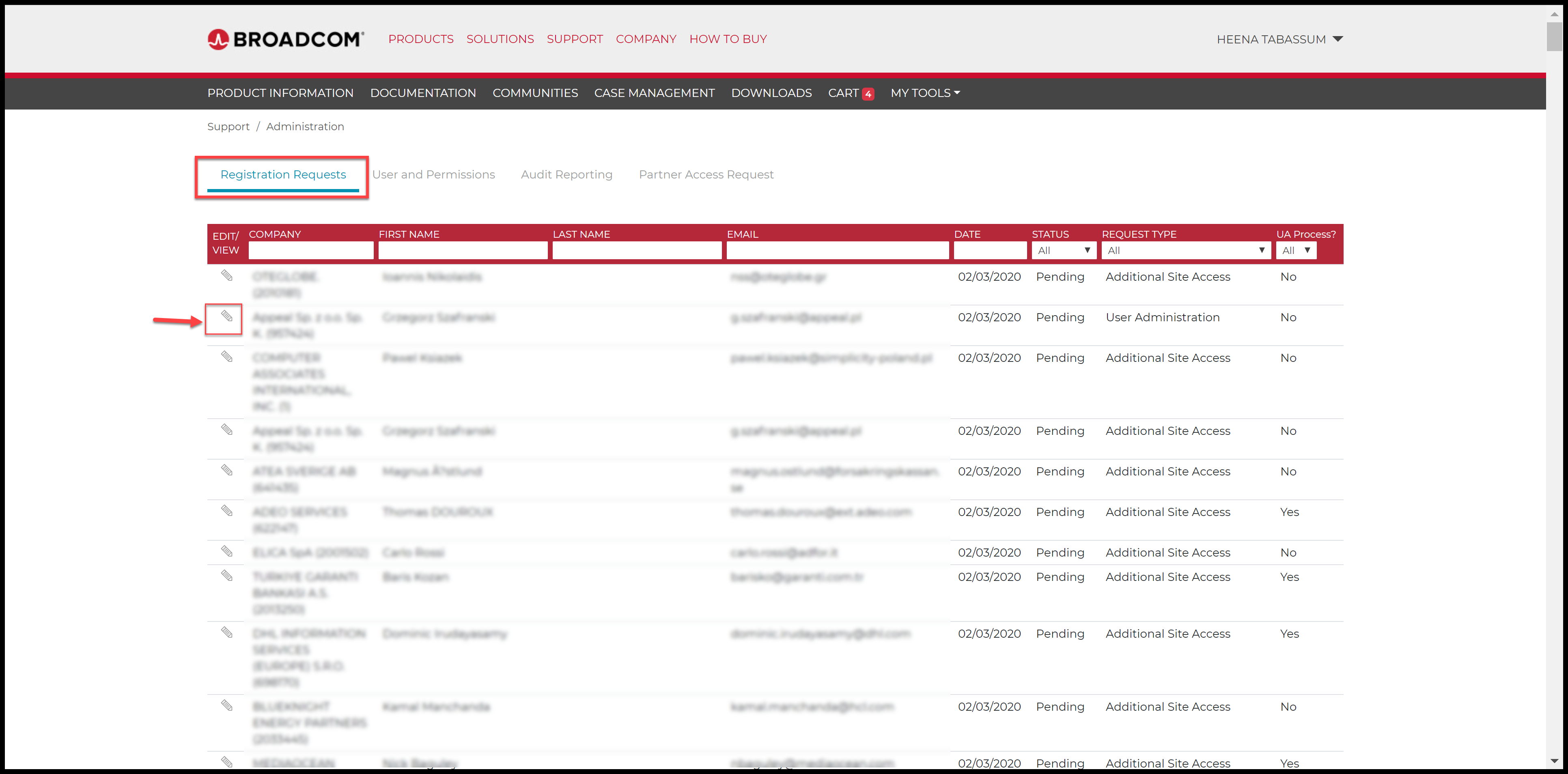Click the edit pencil for the third request row
This screenshot has width=1568, height=774.
pos(226,357)
